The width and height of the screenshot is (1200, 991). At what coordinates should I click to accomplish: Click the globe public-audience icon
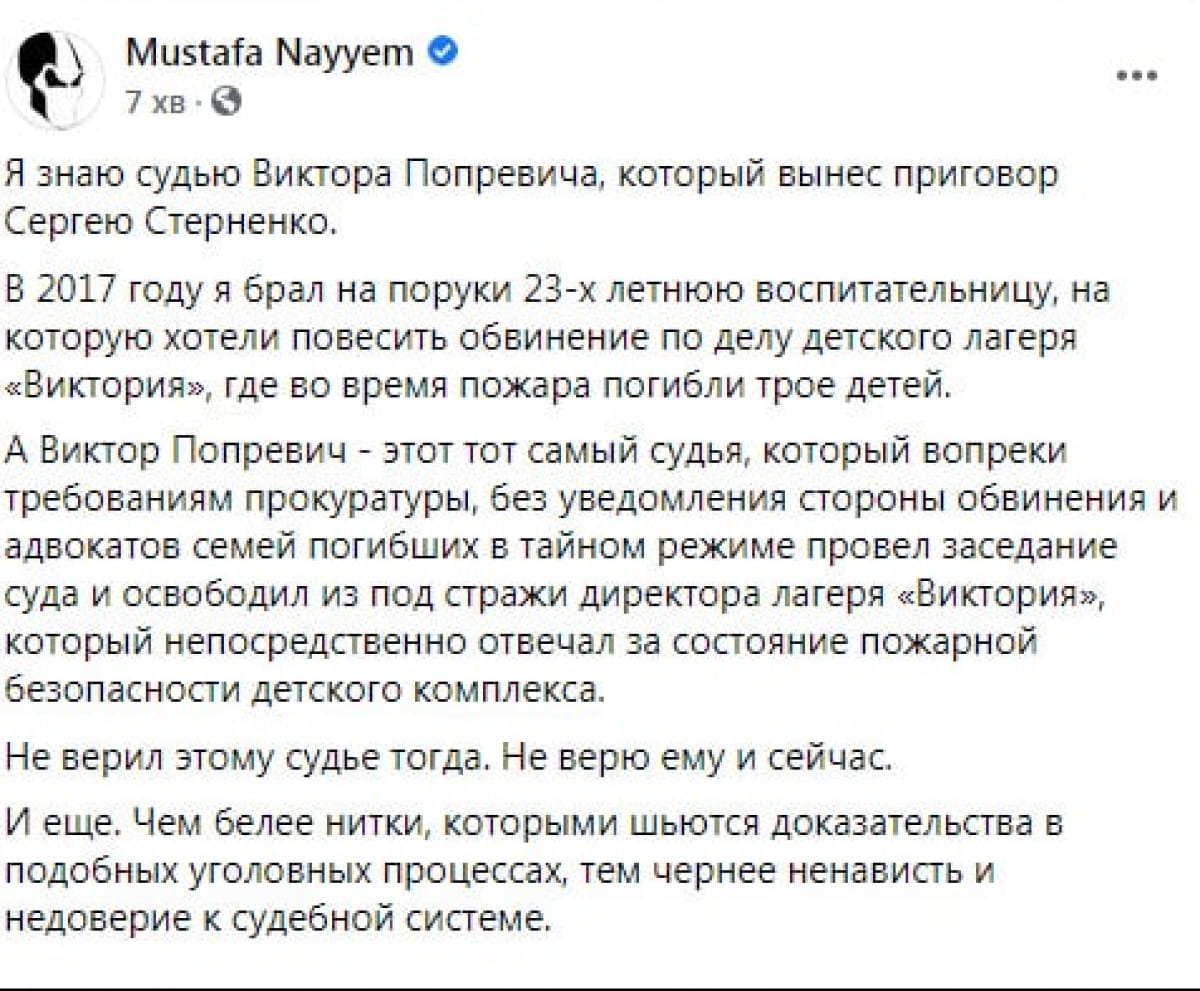pyautogui.click(x=228, y=100)
